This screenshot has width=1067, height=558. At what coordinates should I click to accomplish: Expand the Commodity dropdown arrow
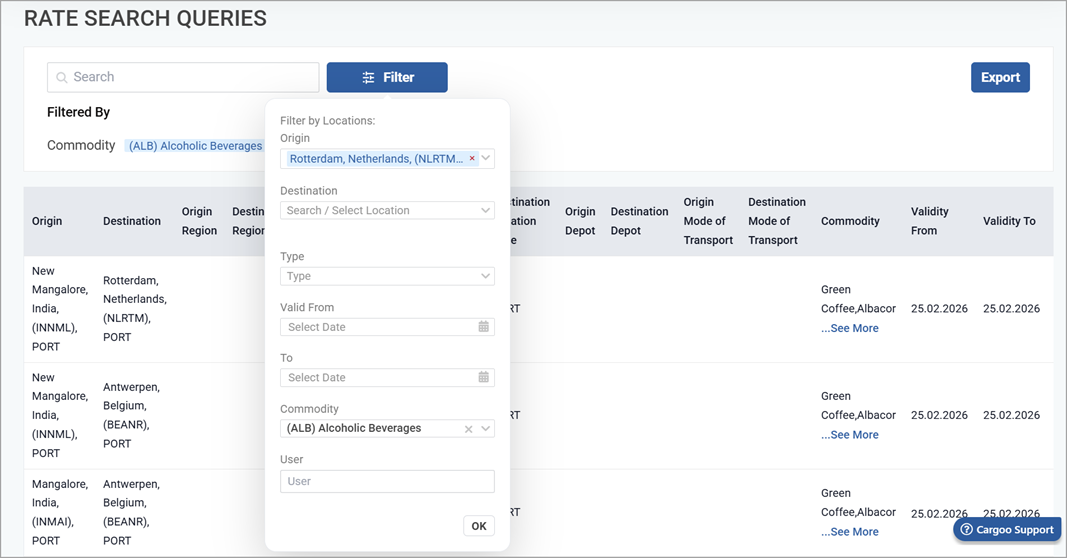coord(486,429)
